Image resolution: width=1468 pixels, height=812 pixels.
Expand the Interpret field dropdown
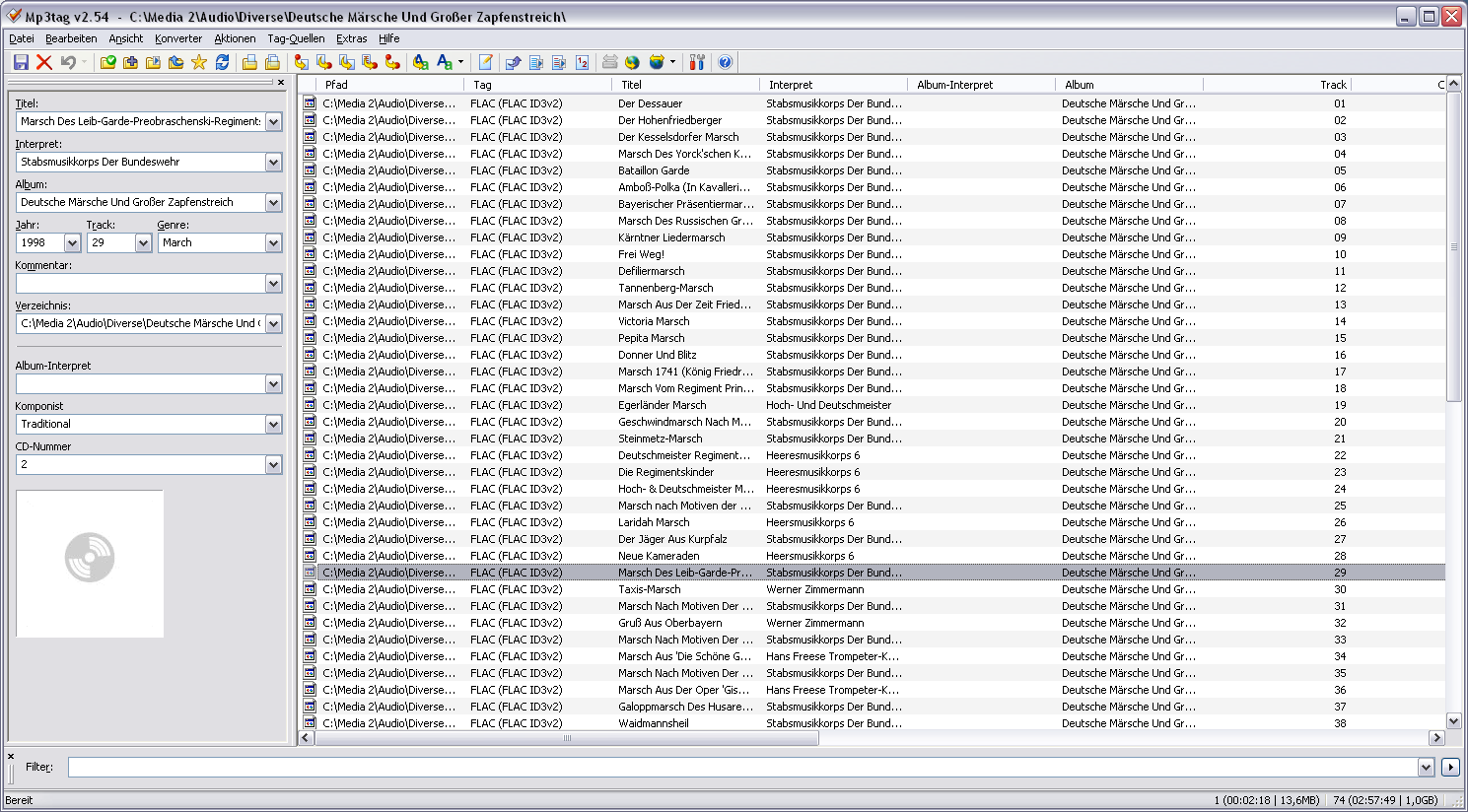pos(273,162)
